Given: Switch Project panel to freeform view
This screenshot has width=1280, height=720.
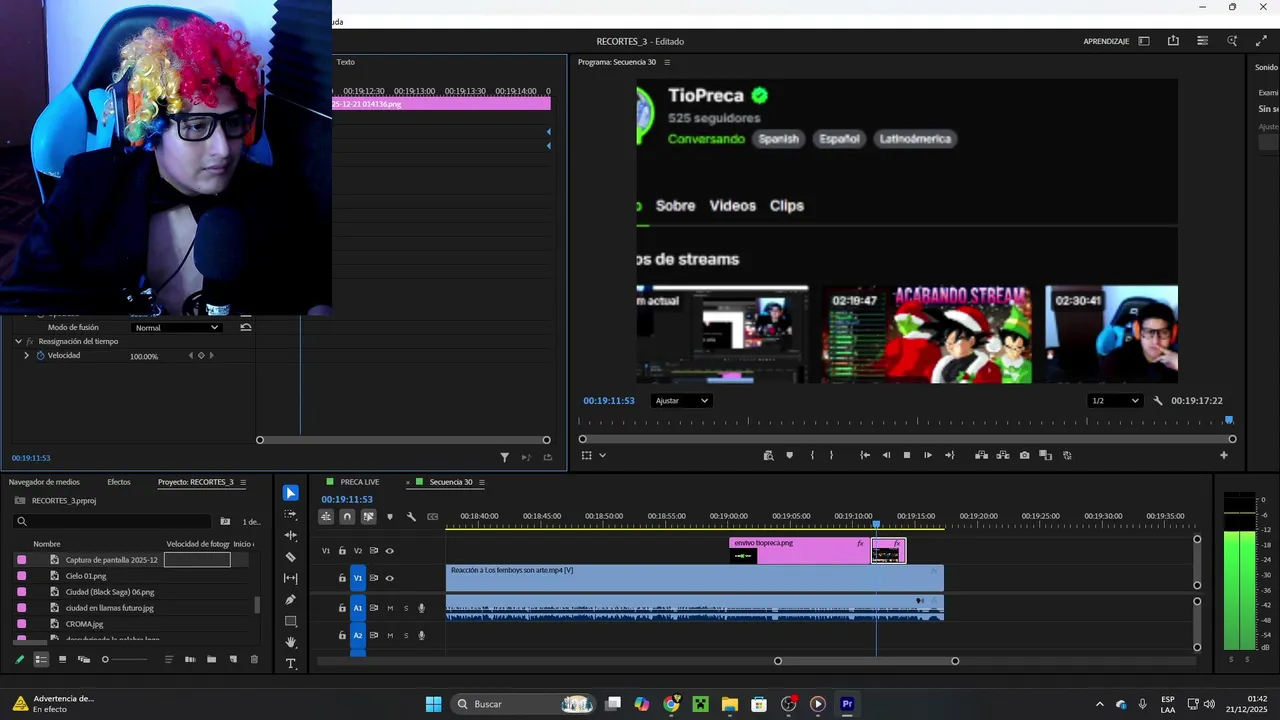Looking at the screenshot, I should click(84, 659).
